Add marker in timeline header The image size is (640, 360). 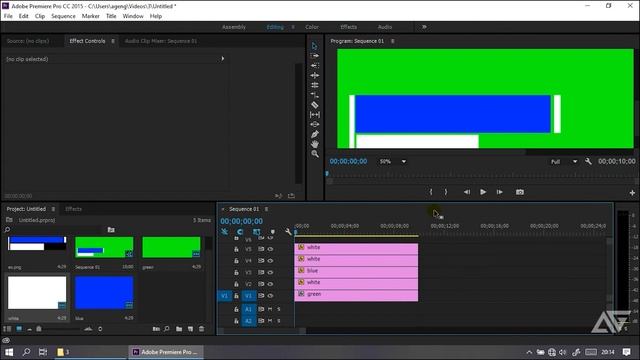pos(273,232)
